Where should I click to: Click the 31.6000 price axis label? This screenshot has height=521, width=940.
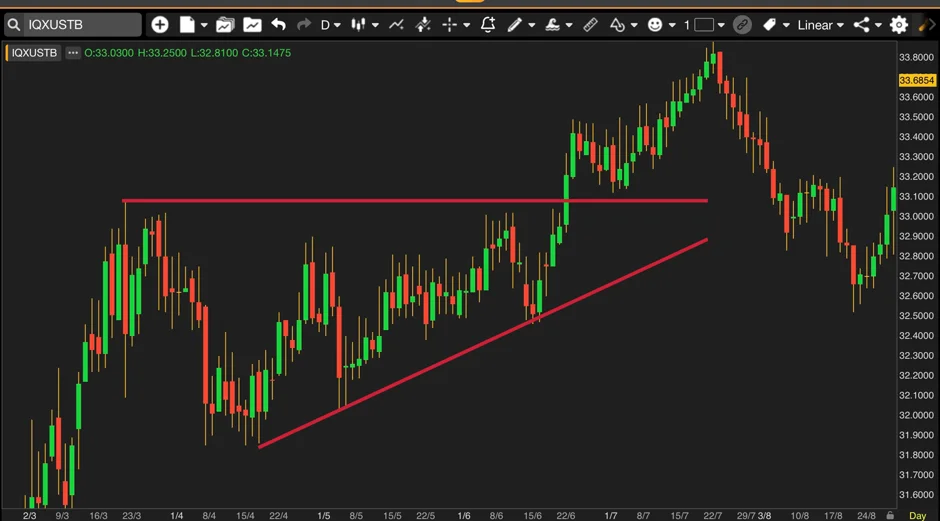pos(916,495)
